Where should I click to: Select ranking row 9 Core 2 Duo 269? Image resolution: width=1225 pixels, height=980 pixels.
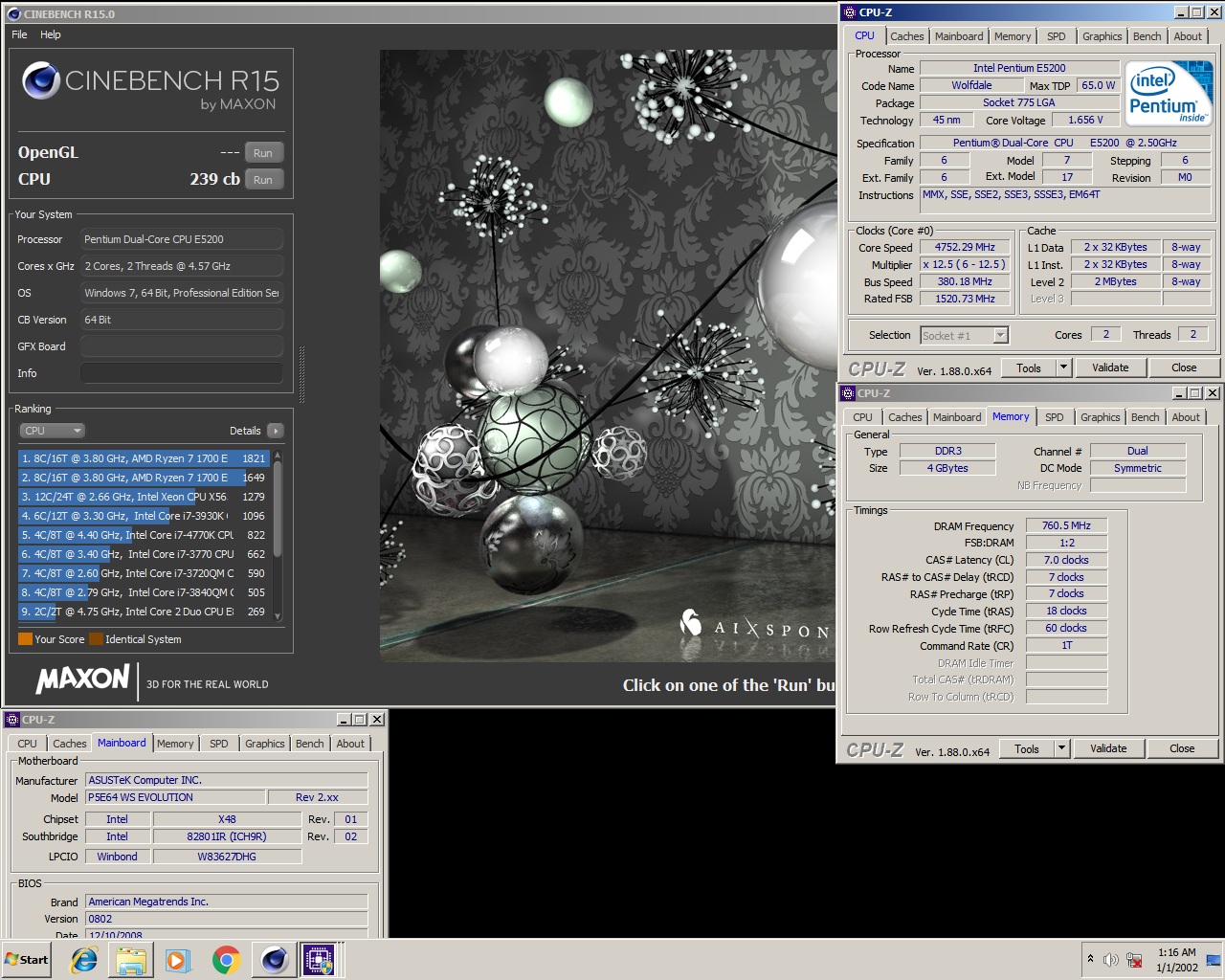(x=144, y=612)
